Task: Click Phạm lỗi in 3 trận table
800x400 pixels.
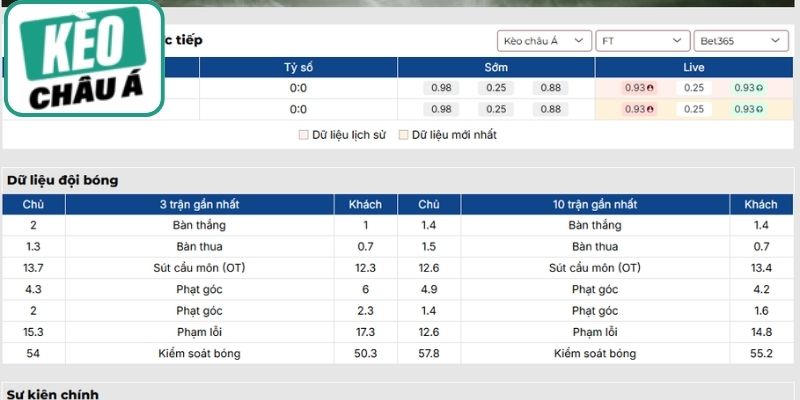Action: (x=199, y=332)
